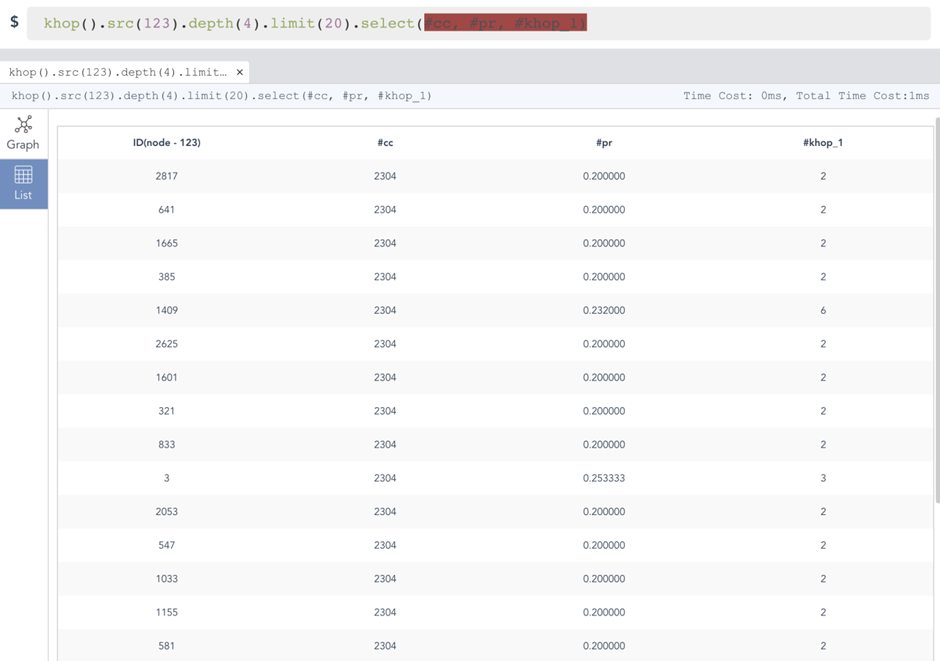Select node ID 385 cell
This screenshot has width=940, height=661.
167,277
